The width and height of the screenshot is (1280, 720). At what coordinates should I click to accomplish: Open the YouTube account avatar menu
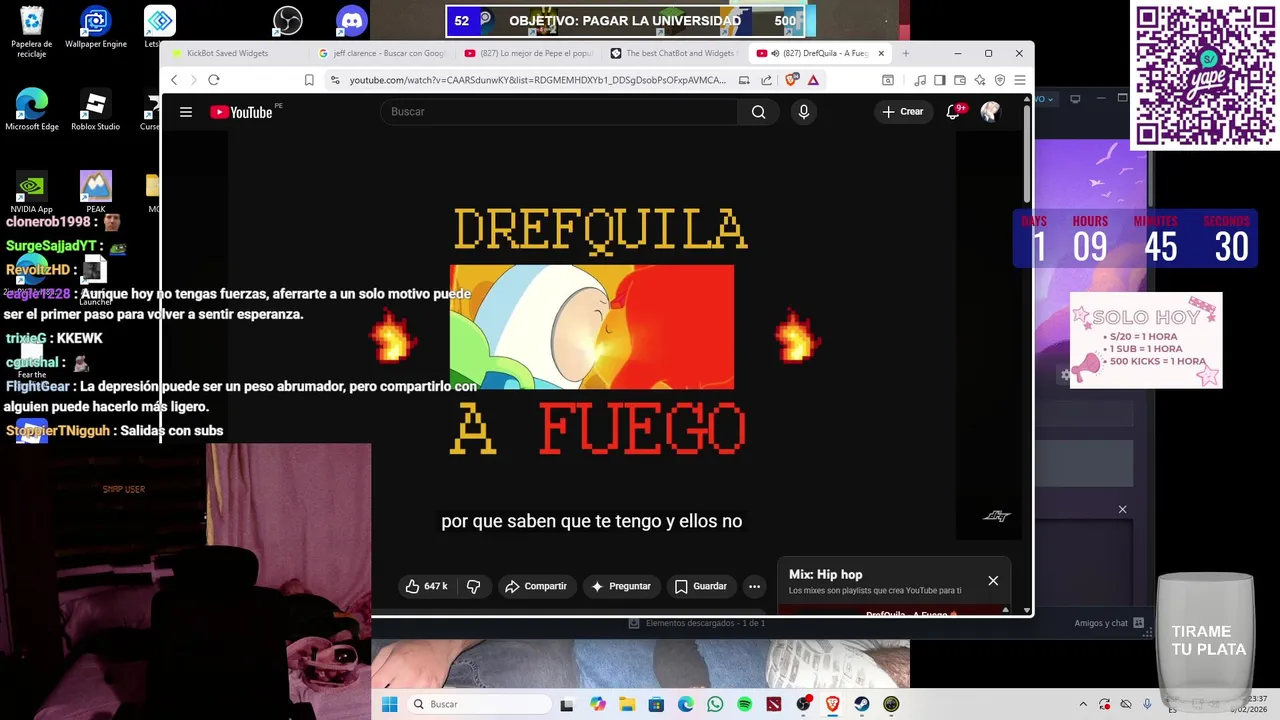[990, 112]
